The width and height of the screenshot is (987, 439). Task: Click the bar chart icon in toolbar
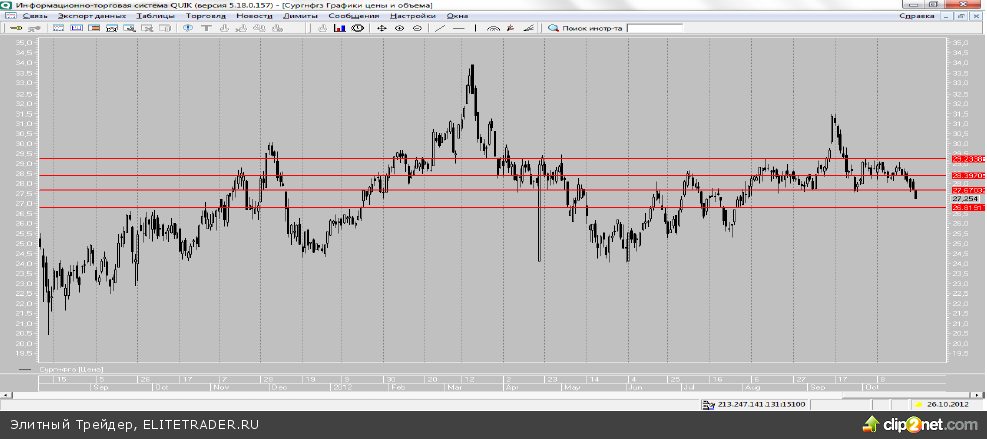click(x=339, y=28)
